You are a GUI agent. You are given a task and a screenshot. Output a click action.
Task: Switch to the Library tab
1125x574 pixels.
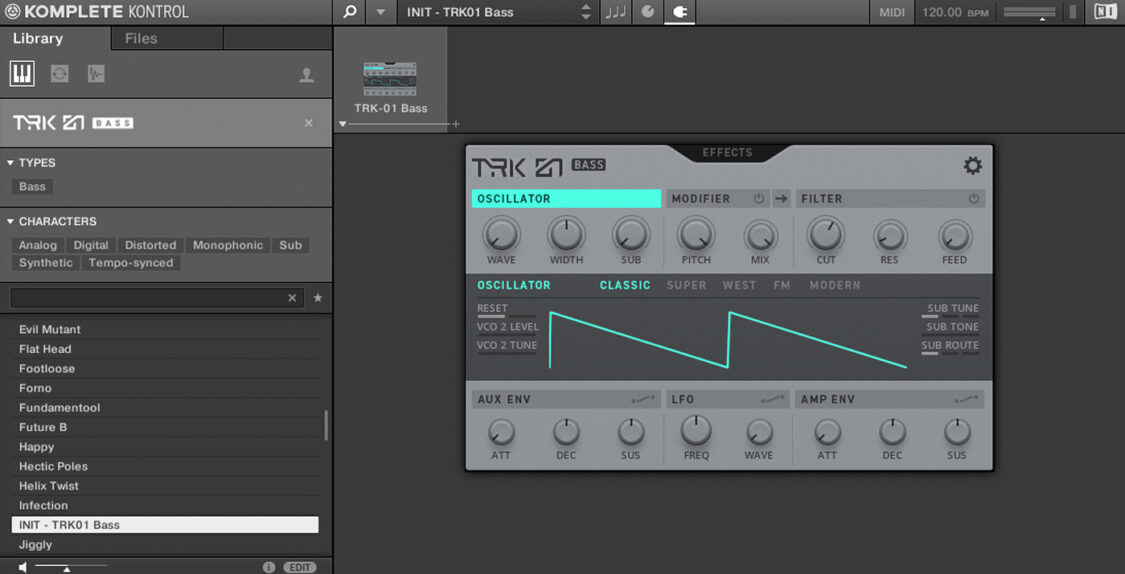pos(37,39)
